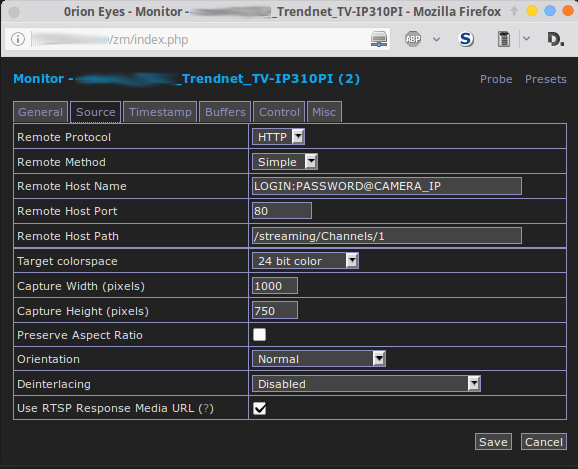Open the Adblock Plus extension icon
This screenshot has height=469, width=578.
click(x=413, y=39)
